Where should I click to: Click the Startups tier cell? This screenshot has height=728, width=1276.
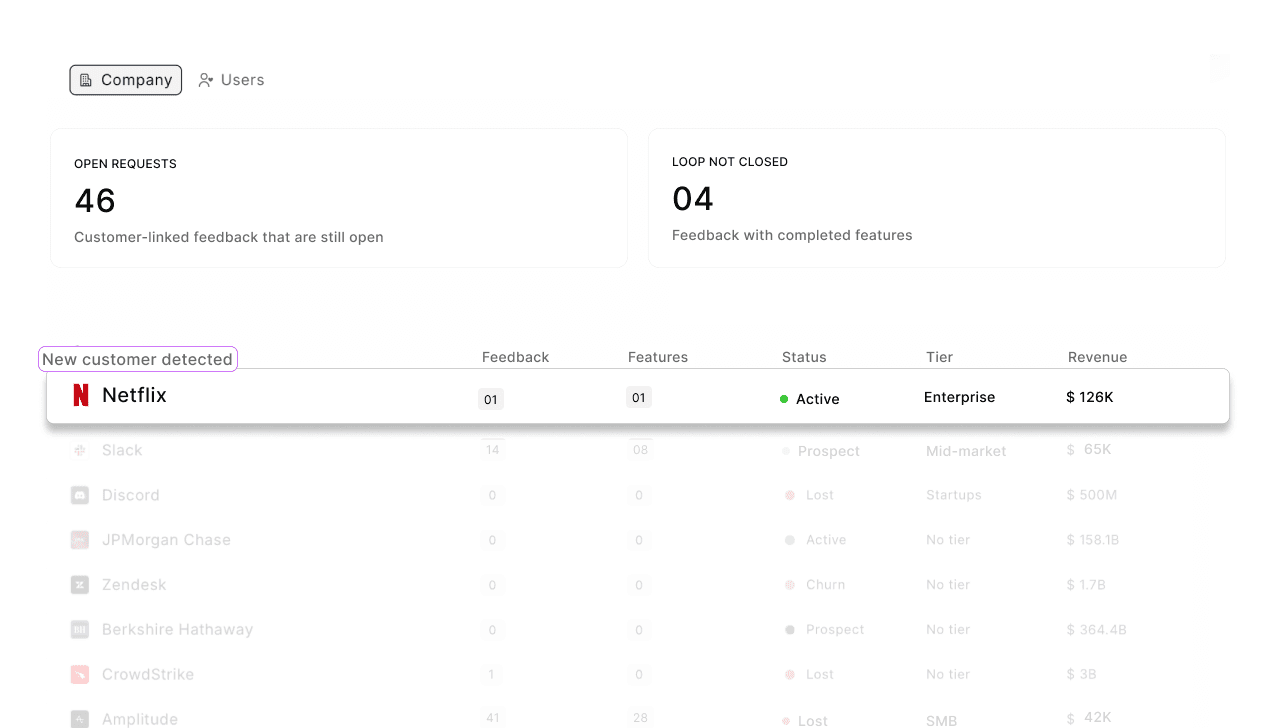[x=954, y=495]
